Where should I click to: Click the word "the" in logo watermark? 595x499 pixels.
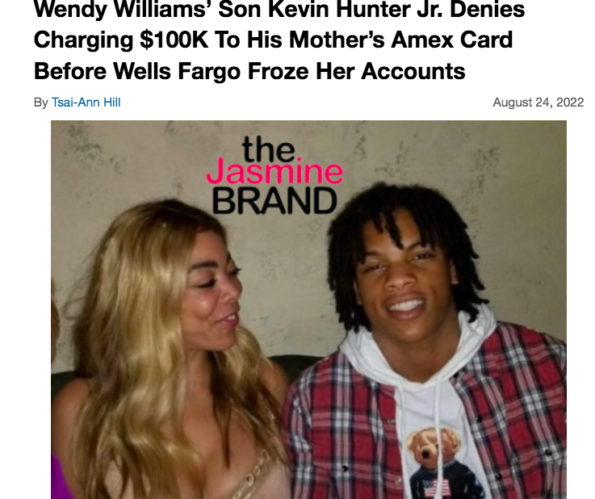[x=269, y=150]
